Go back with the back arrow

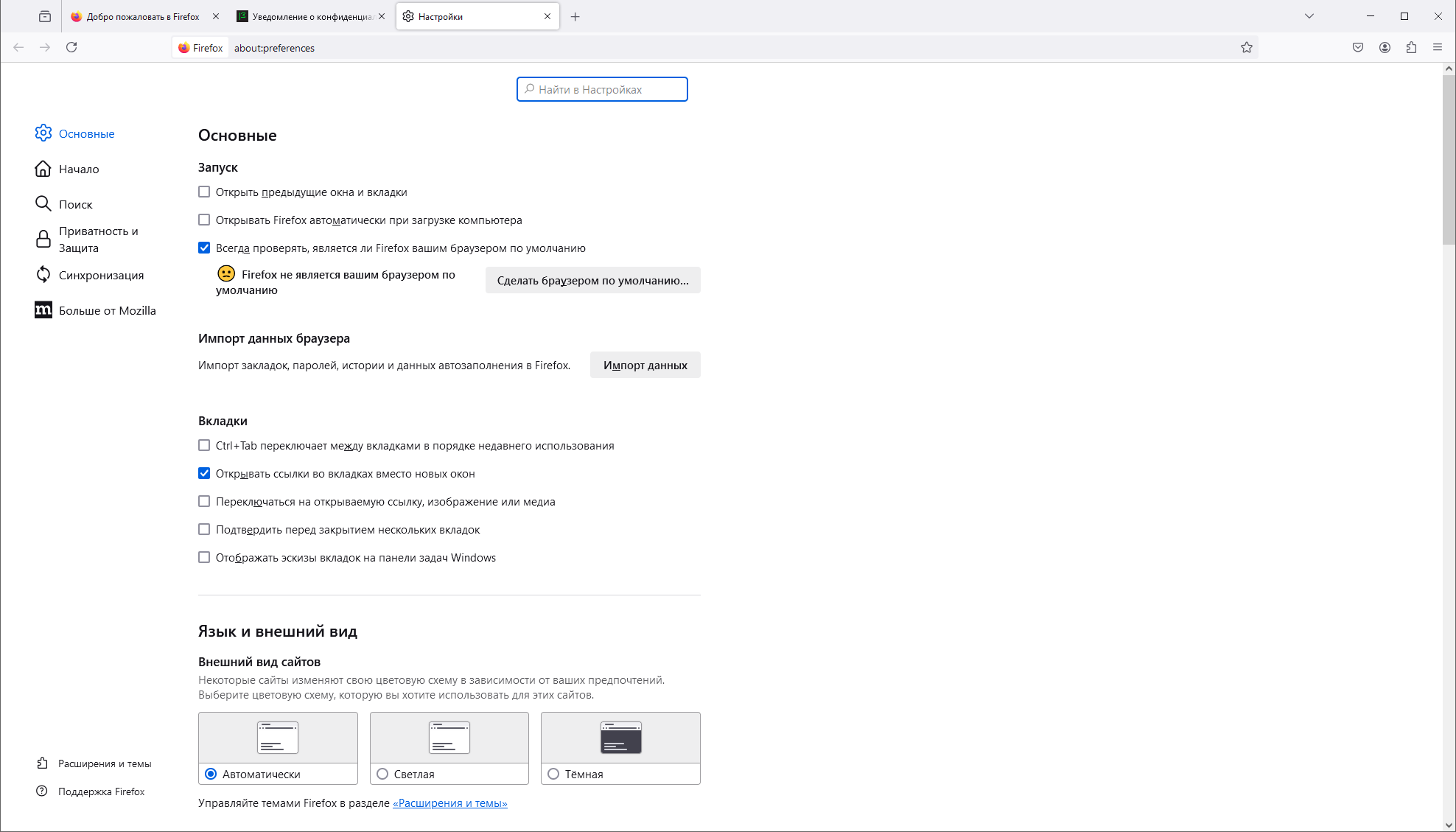pos(18,47)
